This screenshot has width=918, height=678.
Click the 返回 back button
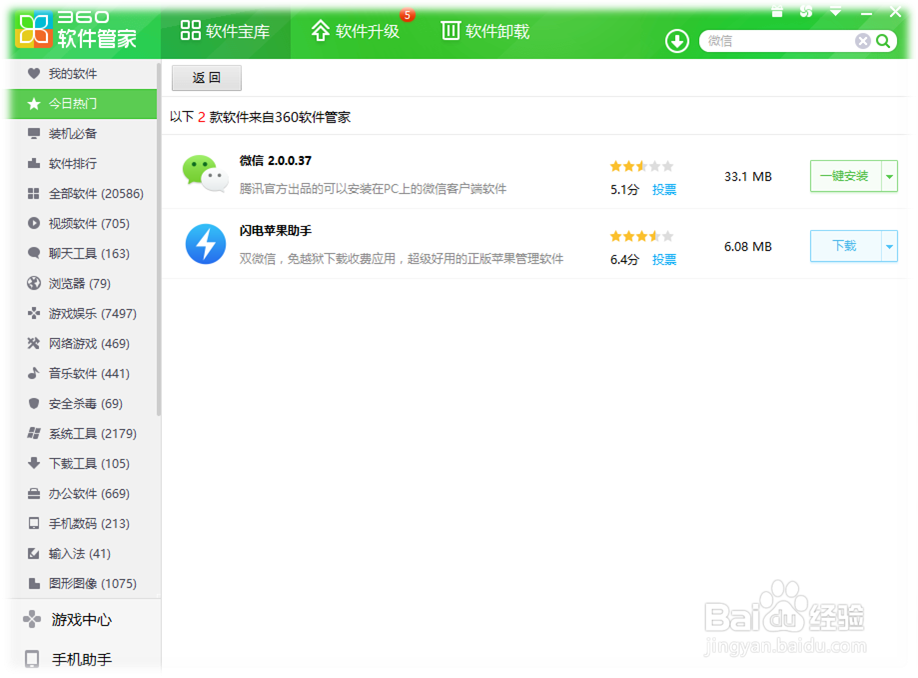[x=207, y=78]
